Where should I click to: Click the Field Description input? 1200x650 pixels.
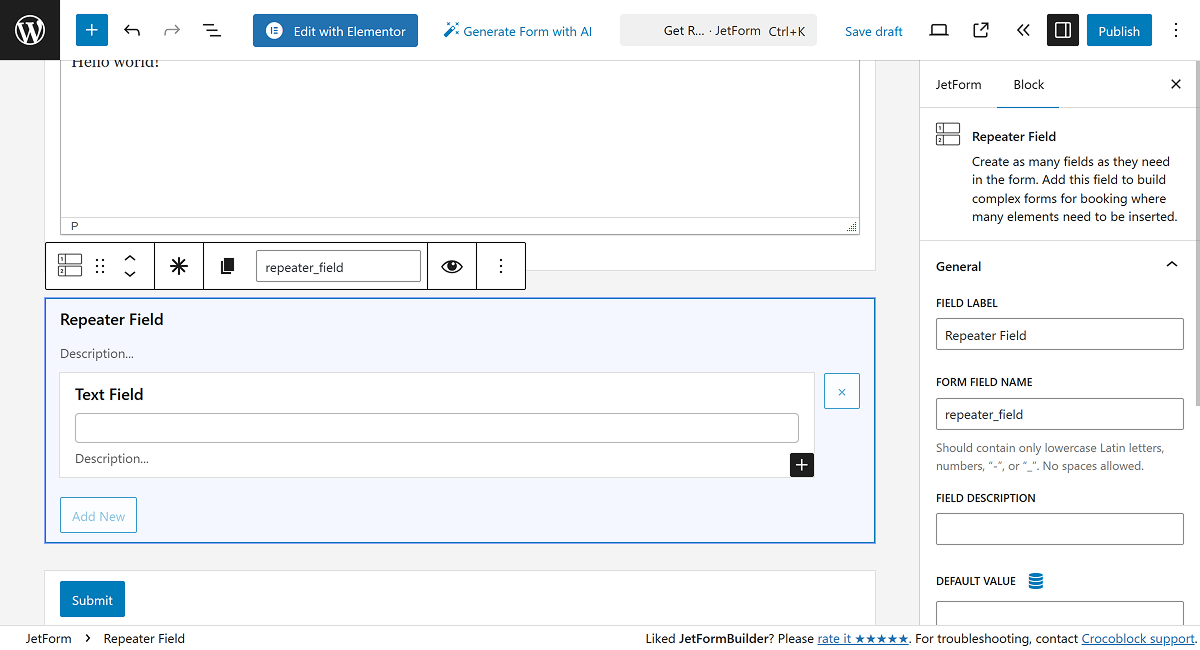point(1059,529)
